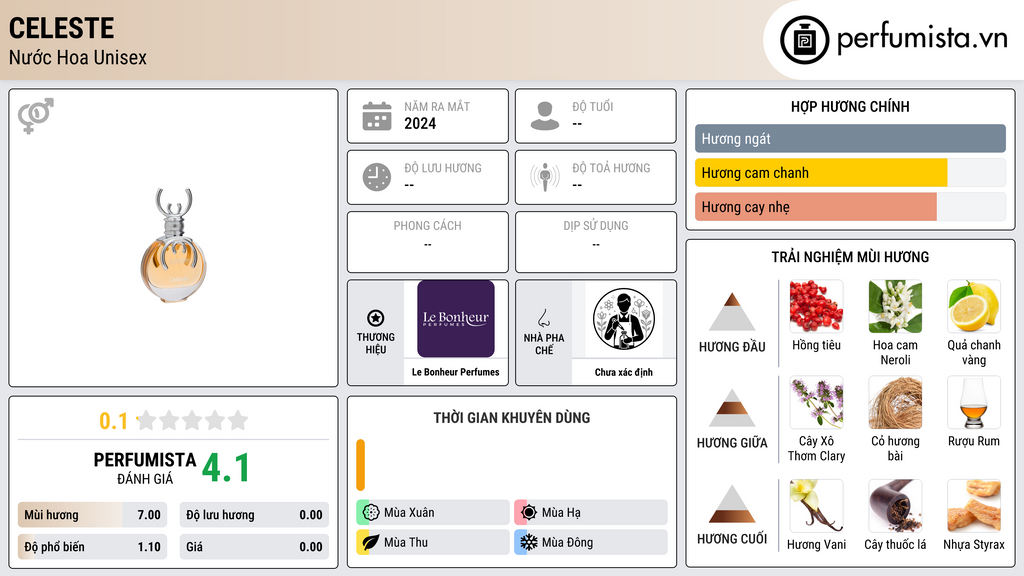This screenshot has width=1024, height=576.
Task: Click the perfumista.vn bottle logo
Action: coord(804,40)
